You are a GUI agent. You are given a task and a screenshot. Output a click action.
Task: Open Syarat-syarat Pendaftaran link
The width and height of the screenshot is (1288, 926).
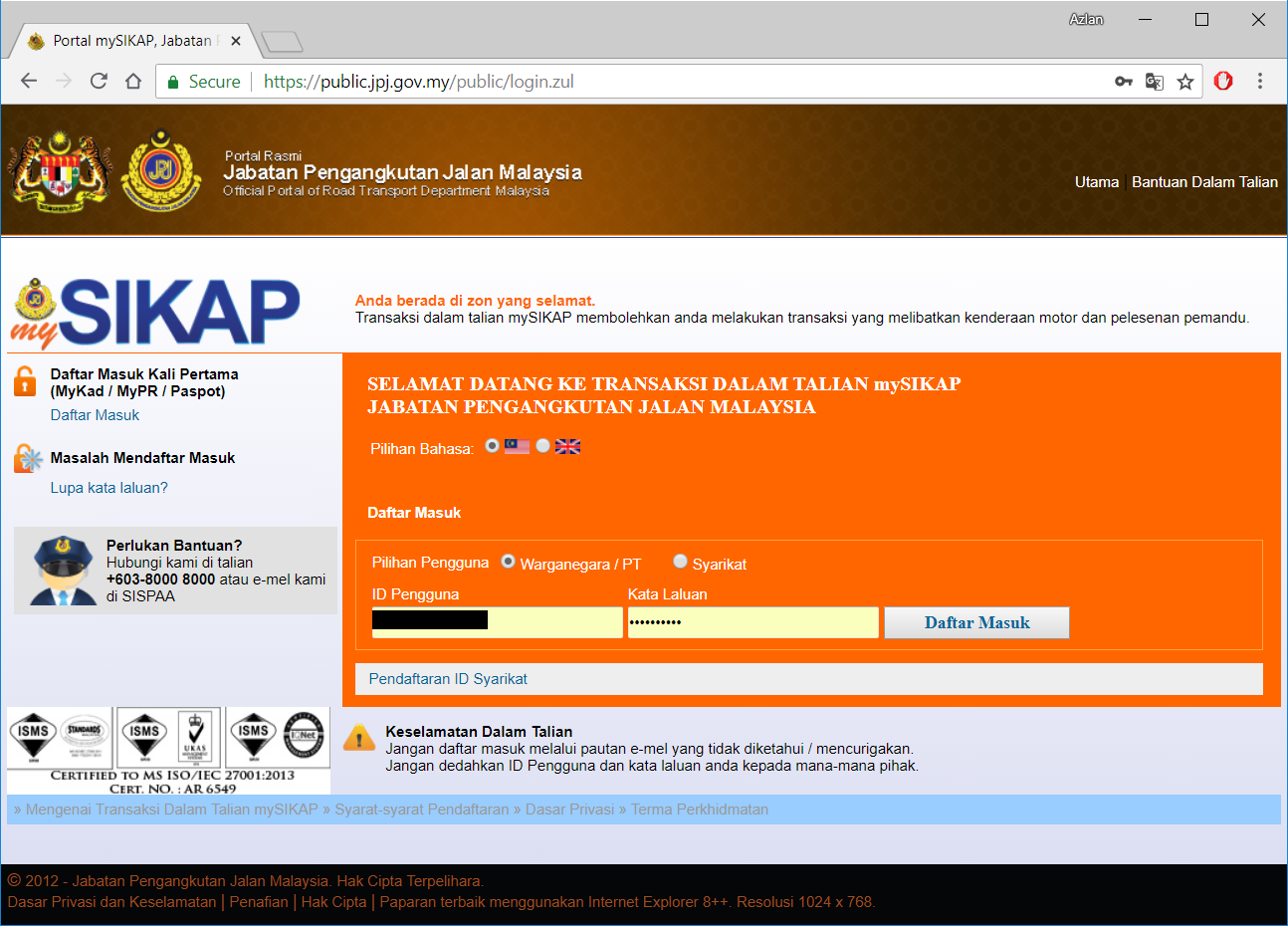coord(421,810)
